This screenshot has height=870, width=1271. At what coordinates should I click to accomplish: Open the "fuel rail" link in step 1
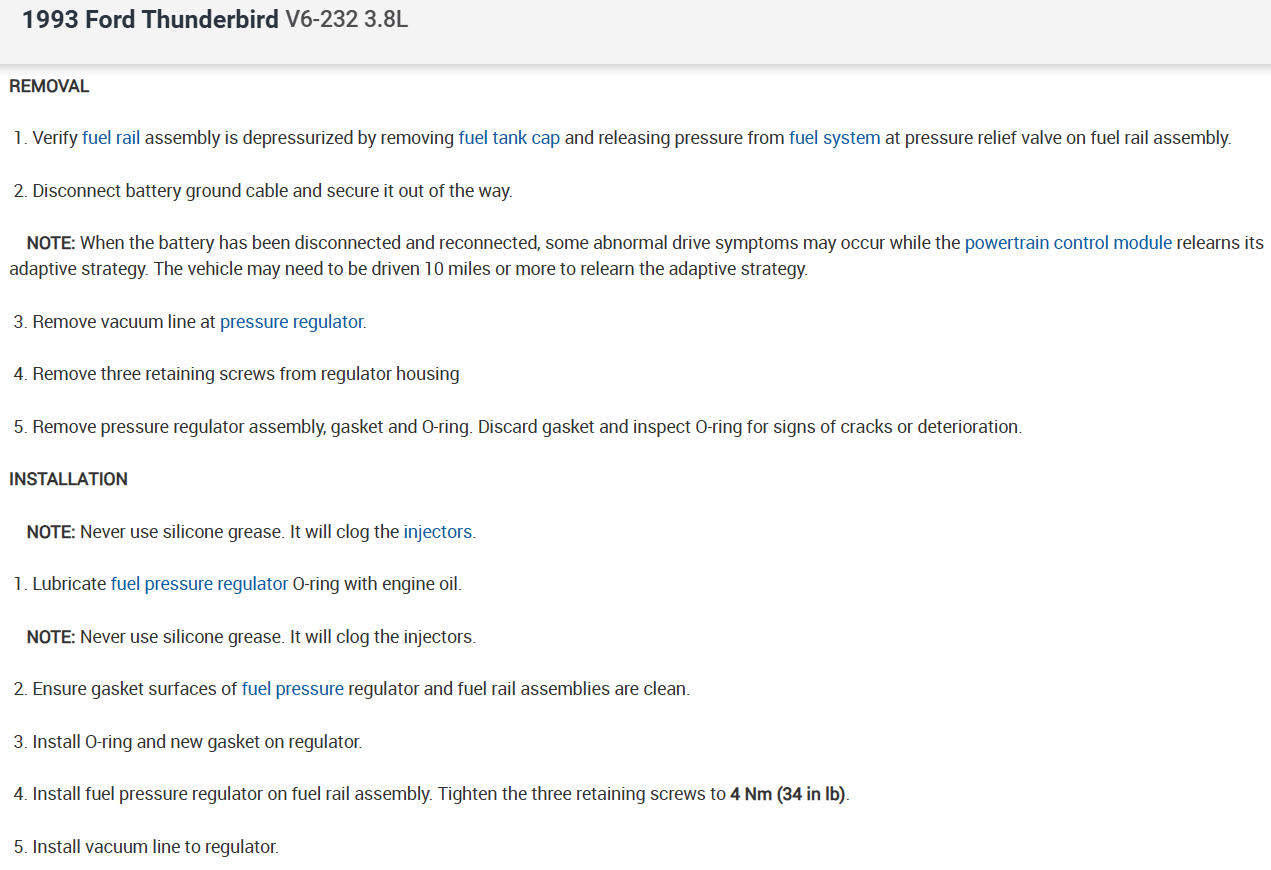(x=111, y=138)
